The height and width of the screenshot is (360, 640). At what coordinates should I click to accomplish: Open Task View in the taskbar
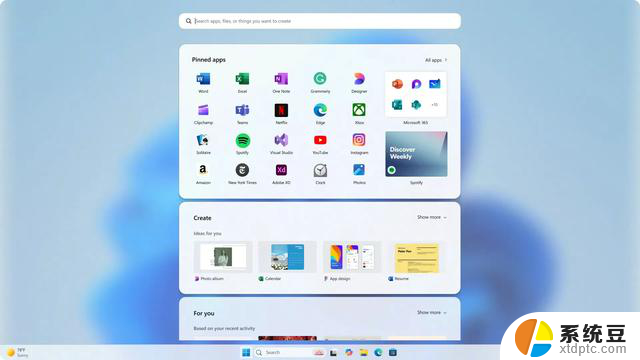pos(333,353)
